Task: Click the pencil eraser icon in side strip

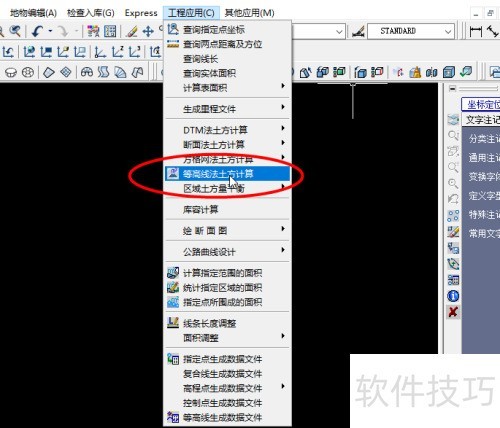Action: pos(453,232)
